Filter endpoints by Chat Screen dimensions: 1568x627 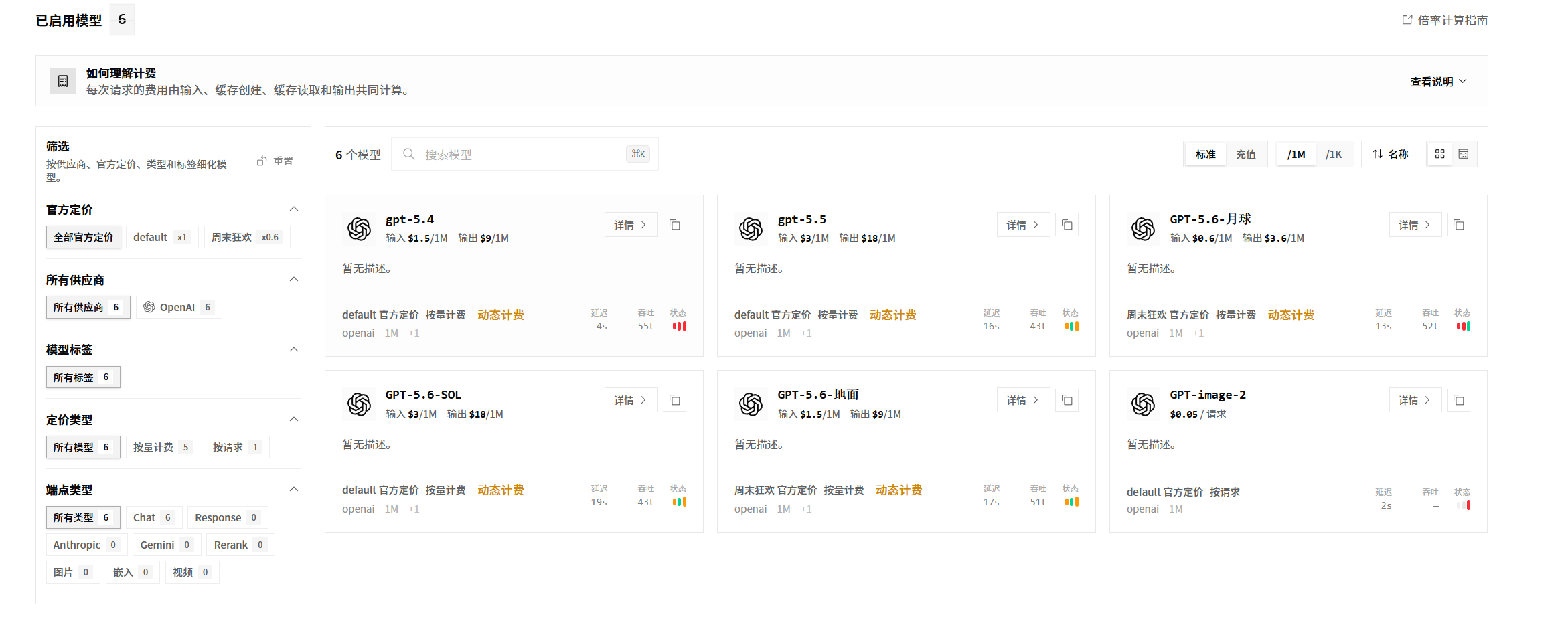tap(153, 517)
